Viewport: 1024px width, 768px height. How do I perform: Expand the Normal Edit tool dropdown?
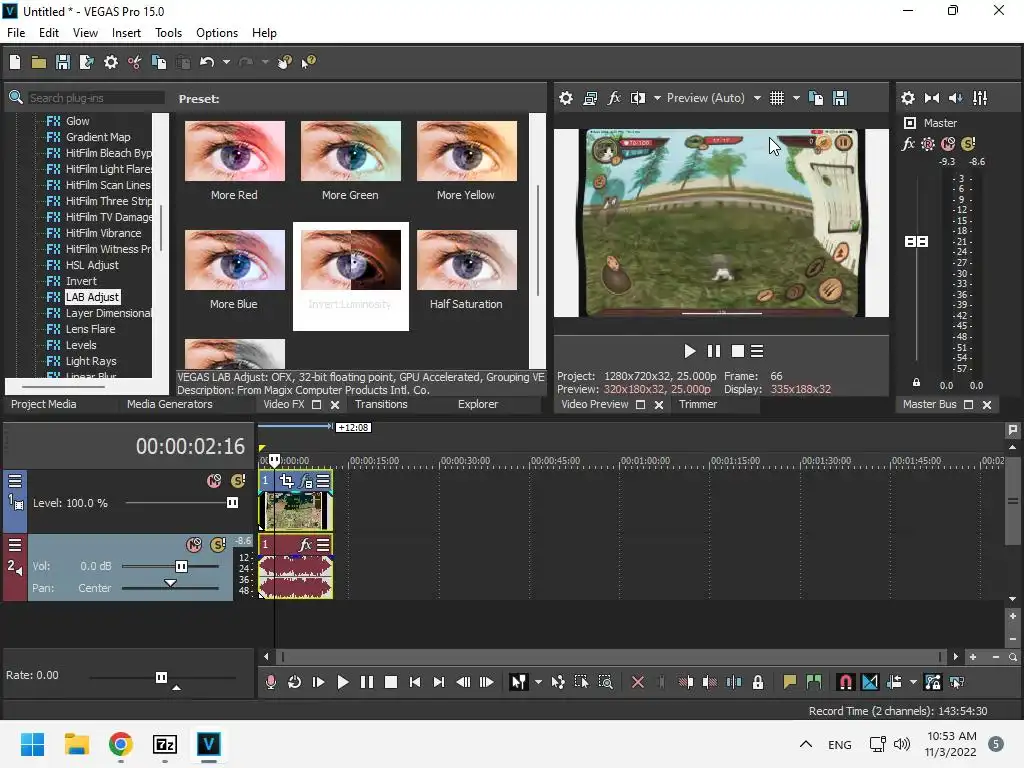tap(538, 682)
